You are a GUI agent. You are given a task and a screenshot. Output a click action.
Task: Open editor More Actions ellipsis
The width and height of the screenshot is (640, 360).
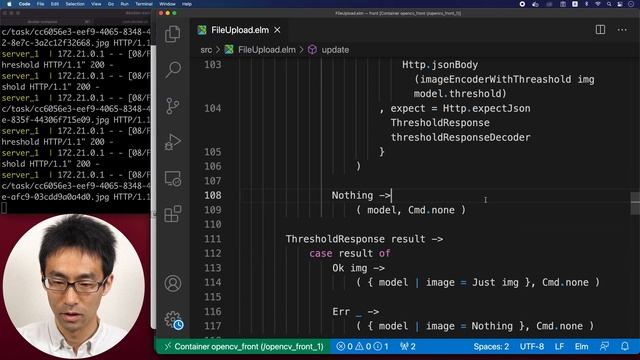point(622,30)
